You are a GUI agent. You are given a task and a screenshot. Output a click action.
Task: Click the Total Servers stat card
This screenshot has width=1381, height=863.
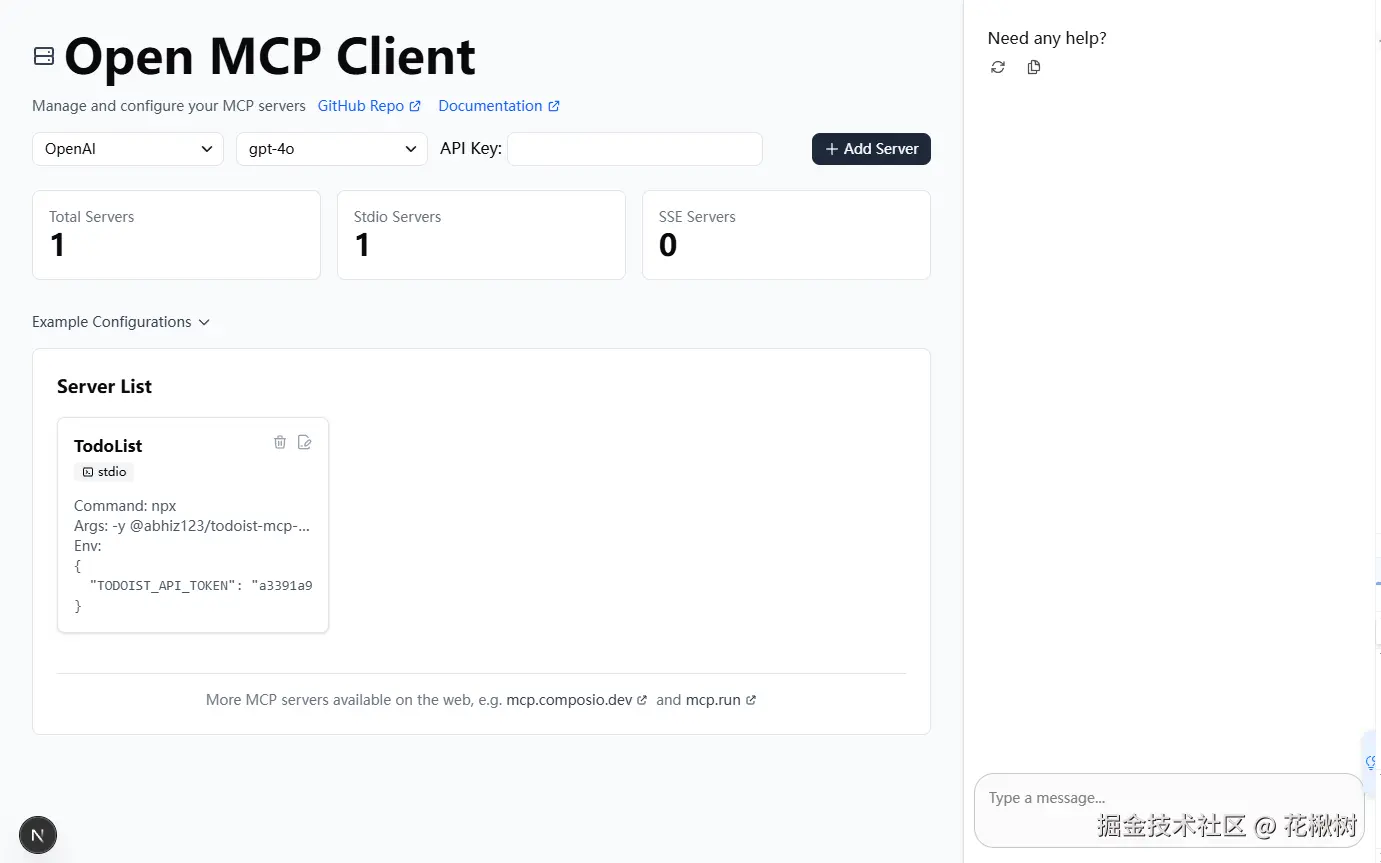(x=176, y=235)
